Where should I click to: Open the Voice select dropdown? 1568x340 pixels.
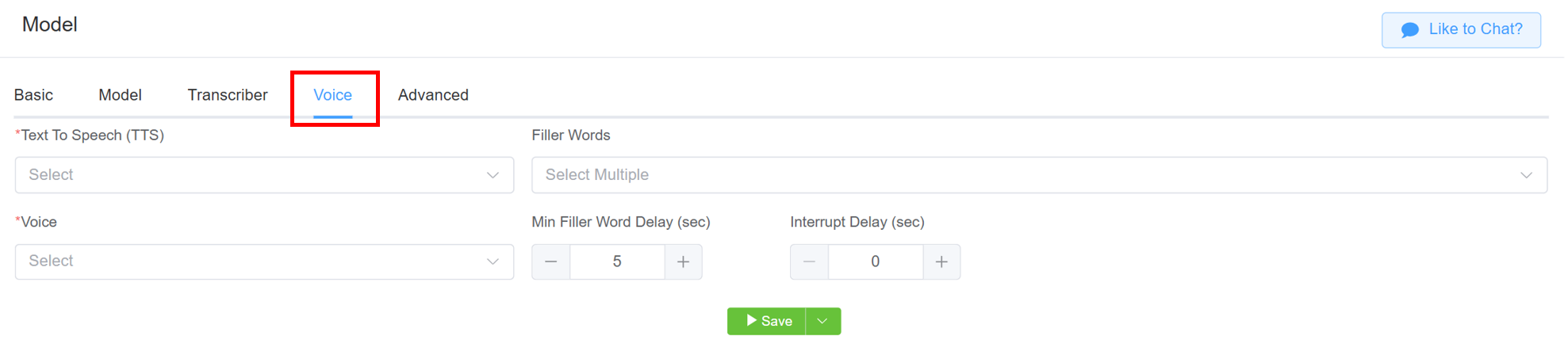[264, 262]
